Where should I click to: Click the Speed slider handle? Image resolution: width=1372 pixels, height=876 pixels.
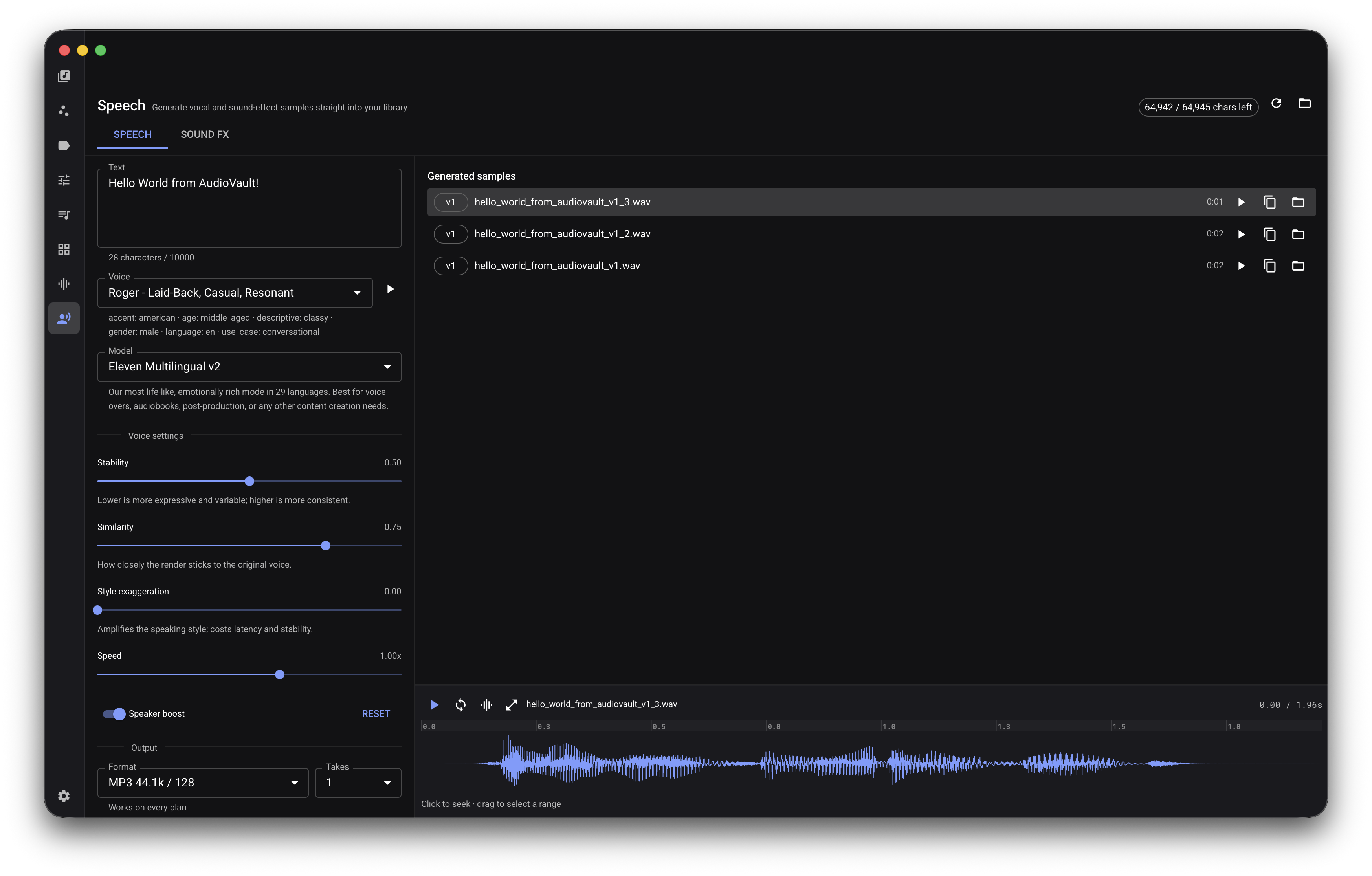(x=280, y=674)
